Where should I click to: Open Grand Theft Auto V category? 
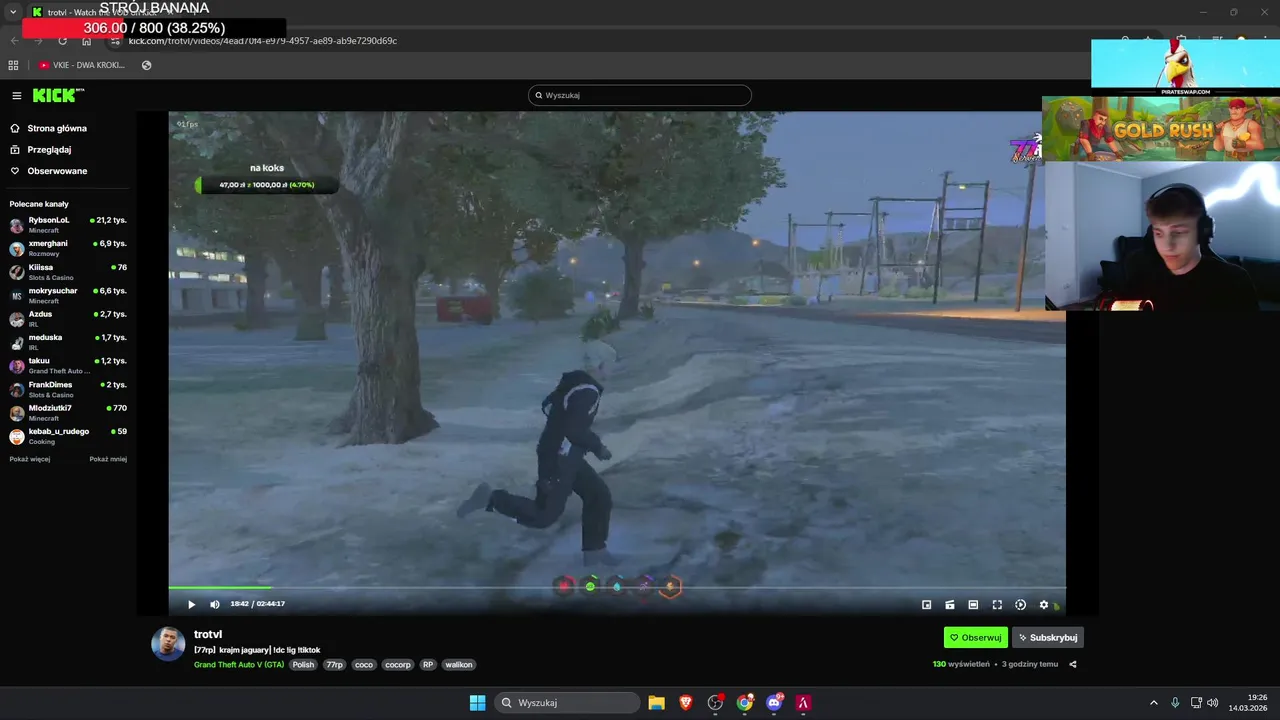pos(239,664)
